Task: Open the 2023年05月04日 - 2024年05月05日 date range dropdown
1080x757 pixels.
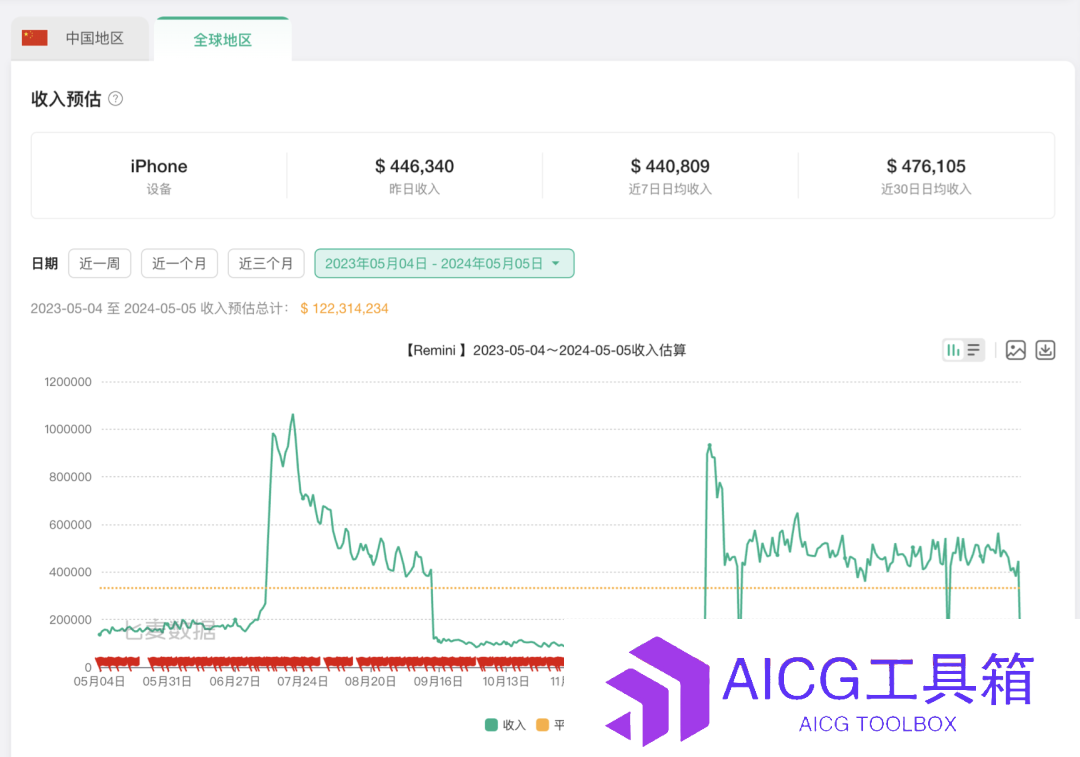Action: (444, 263)
